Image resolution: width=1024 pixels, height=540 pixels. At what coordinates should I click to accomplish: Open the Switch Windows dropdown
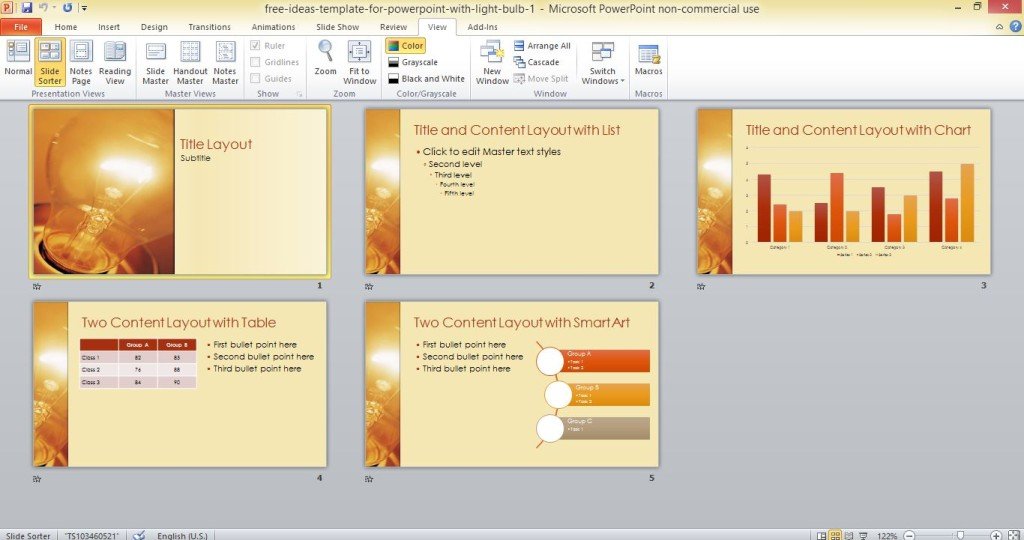(x=603, y=62)
